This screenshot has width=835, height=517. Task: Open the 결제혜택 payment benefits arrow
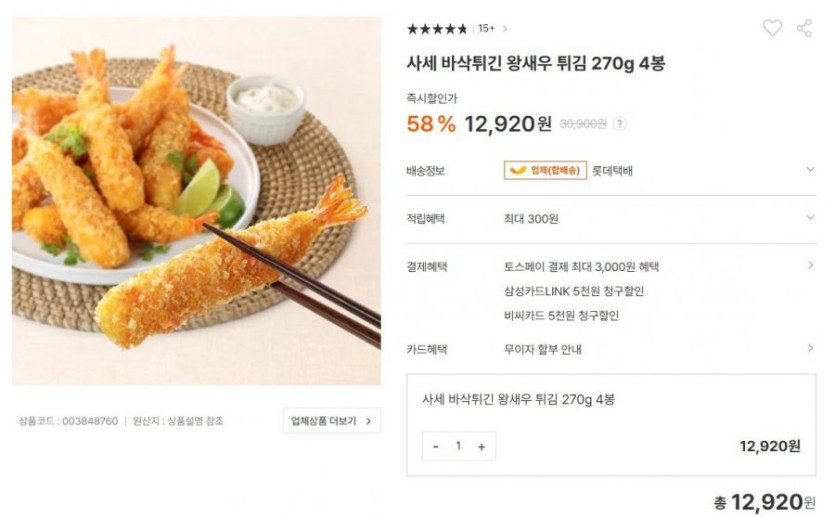(810, 266)
